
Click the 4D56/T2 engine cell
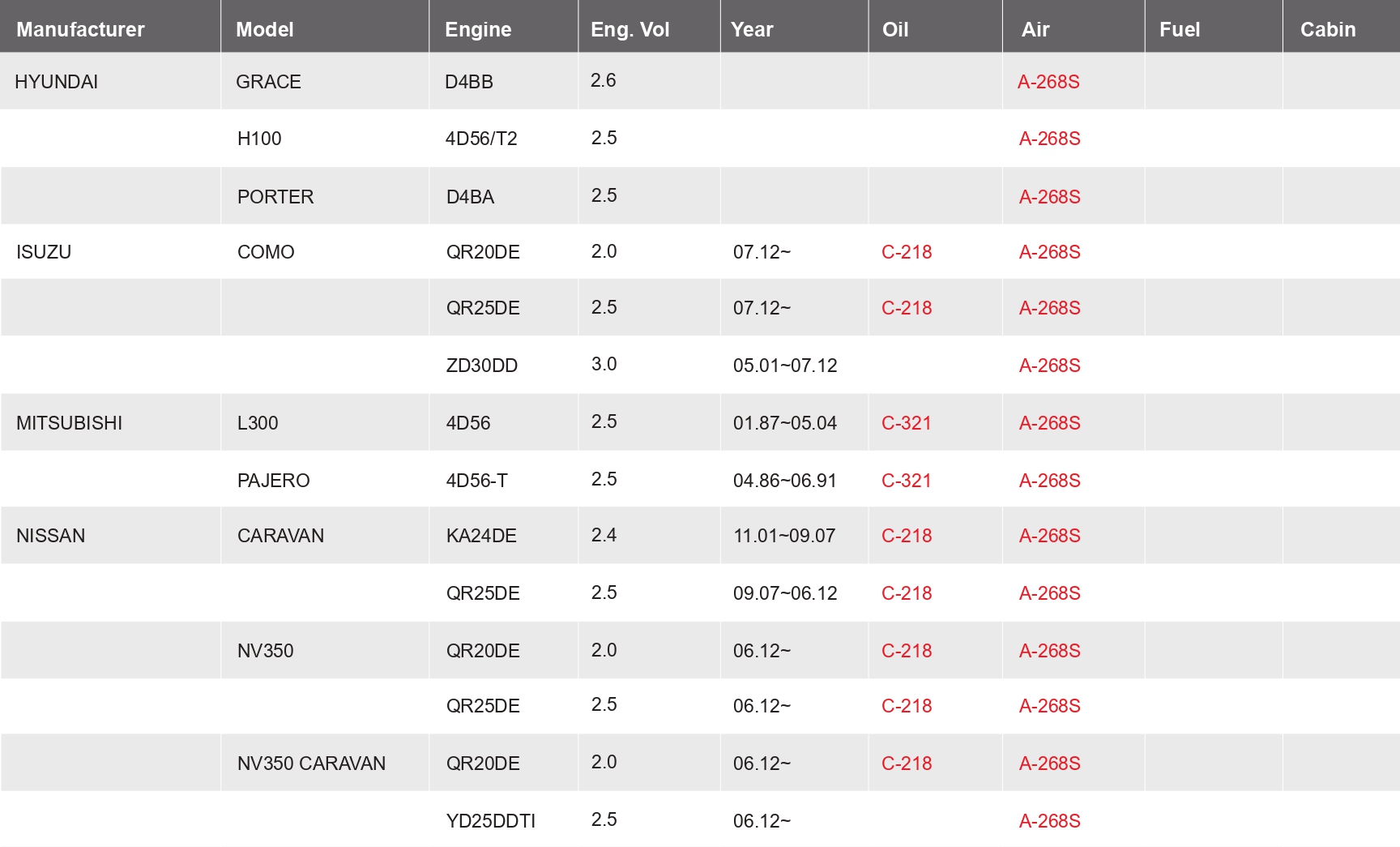(481, 139)
